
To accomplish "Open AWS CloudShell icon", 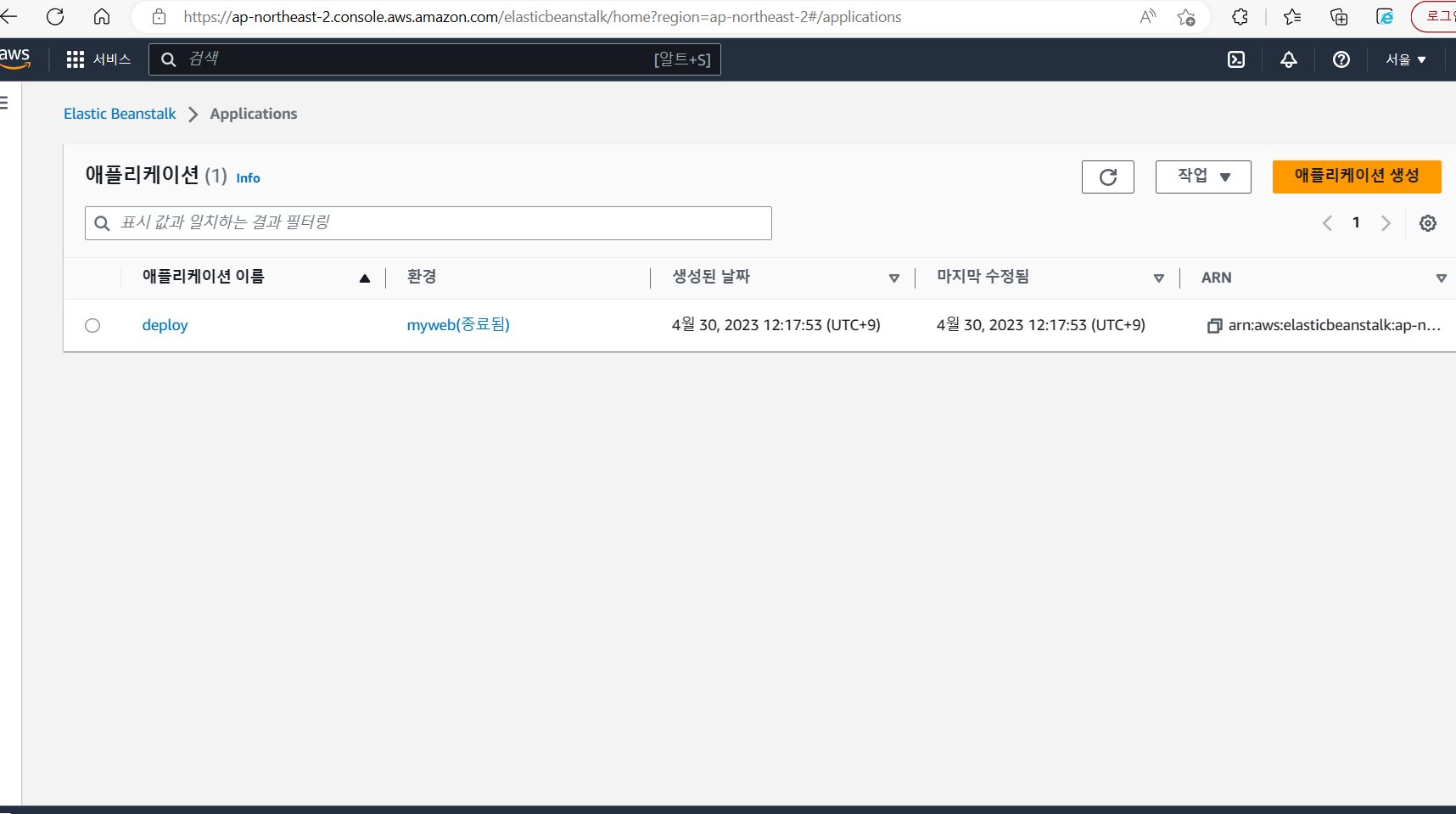I will 1236,59.
